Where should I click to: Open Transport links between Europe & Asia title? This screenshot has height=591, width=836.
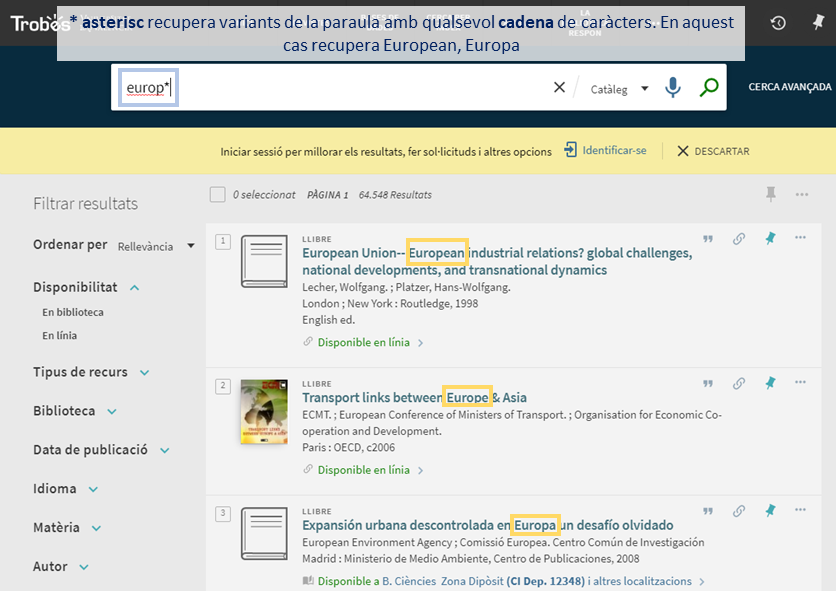(x=414, y=398)
